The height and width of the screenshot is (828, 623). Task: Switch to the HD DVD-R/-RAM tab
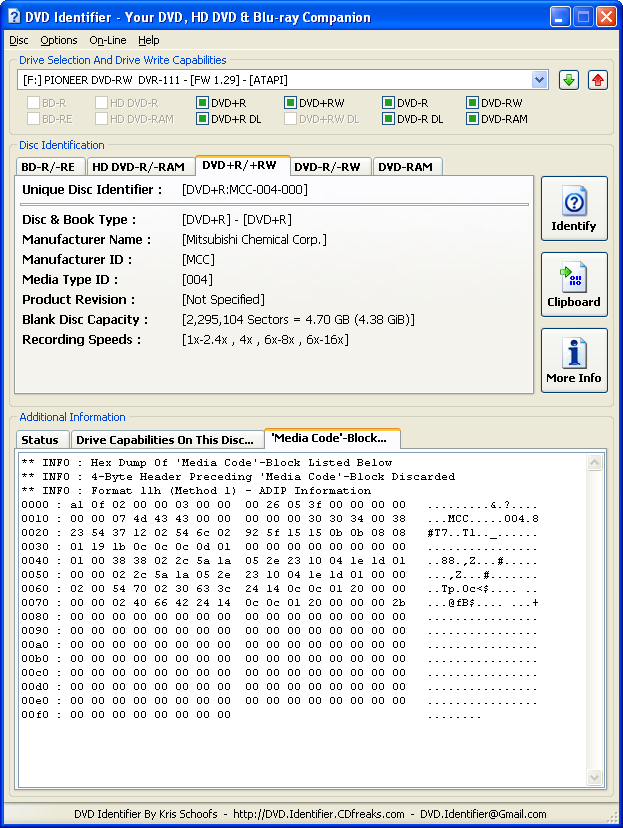pos(140,167)
